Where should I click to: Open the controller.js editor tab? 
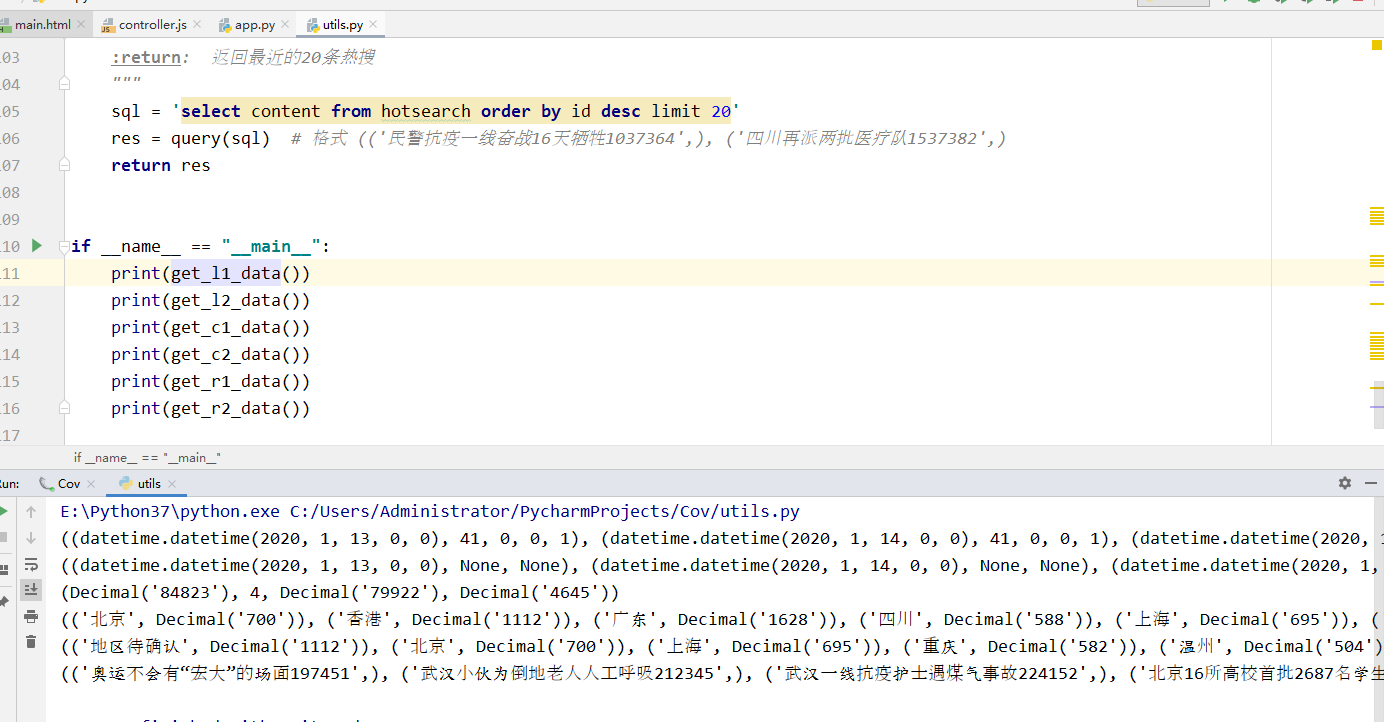[152, 24]
